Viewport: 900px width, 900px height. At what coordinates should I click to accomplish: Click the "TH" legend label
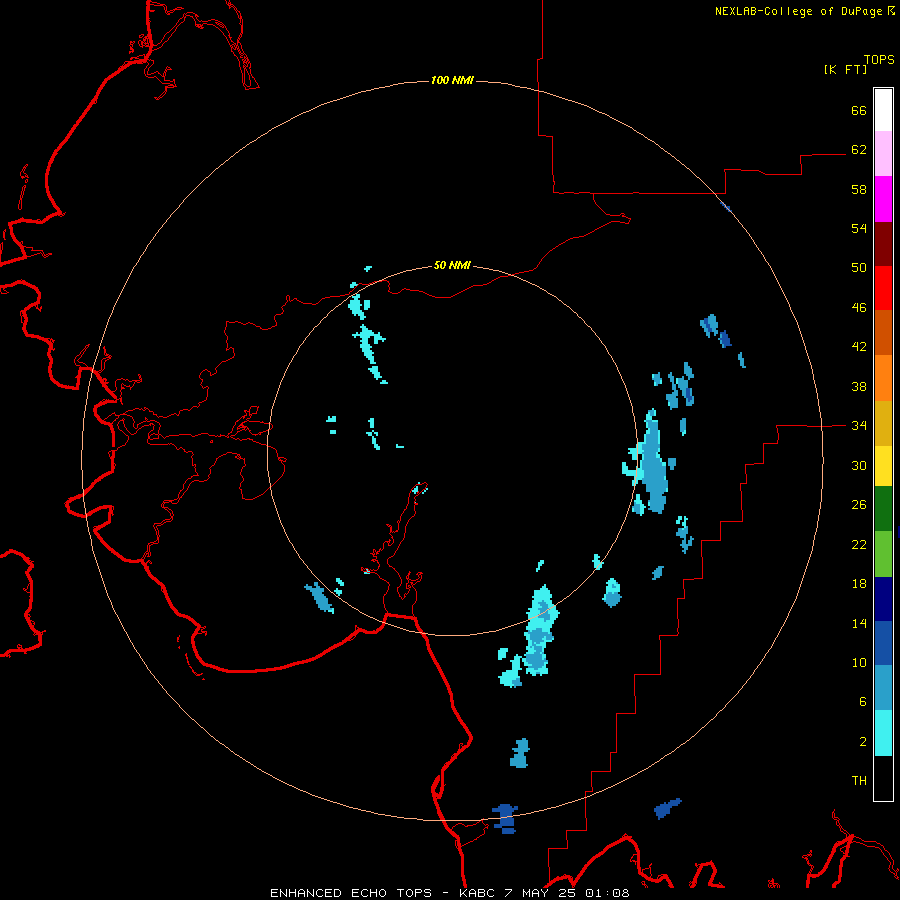(859, 780)
